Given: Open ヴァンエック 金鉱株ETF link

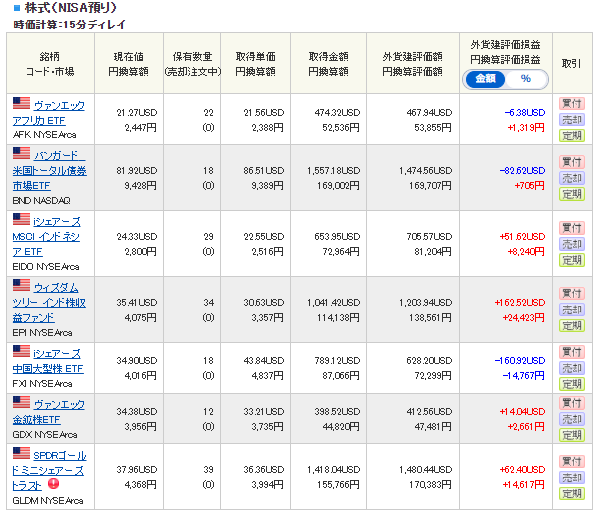Looking at the screenshot, I should click(x=49, y=412).
